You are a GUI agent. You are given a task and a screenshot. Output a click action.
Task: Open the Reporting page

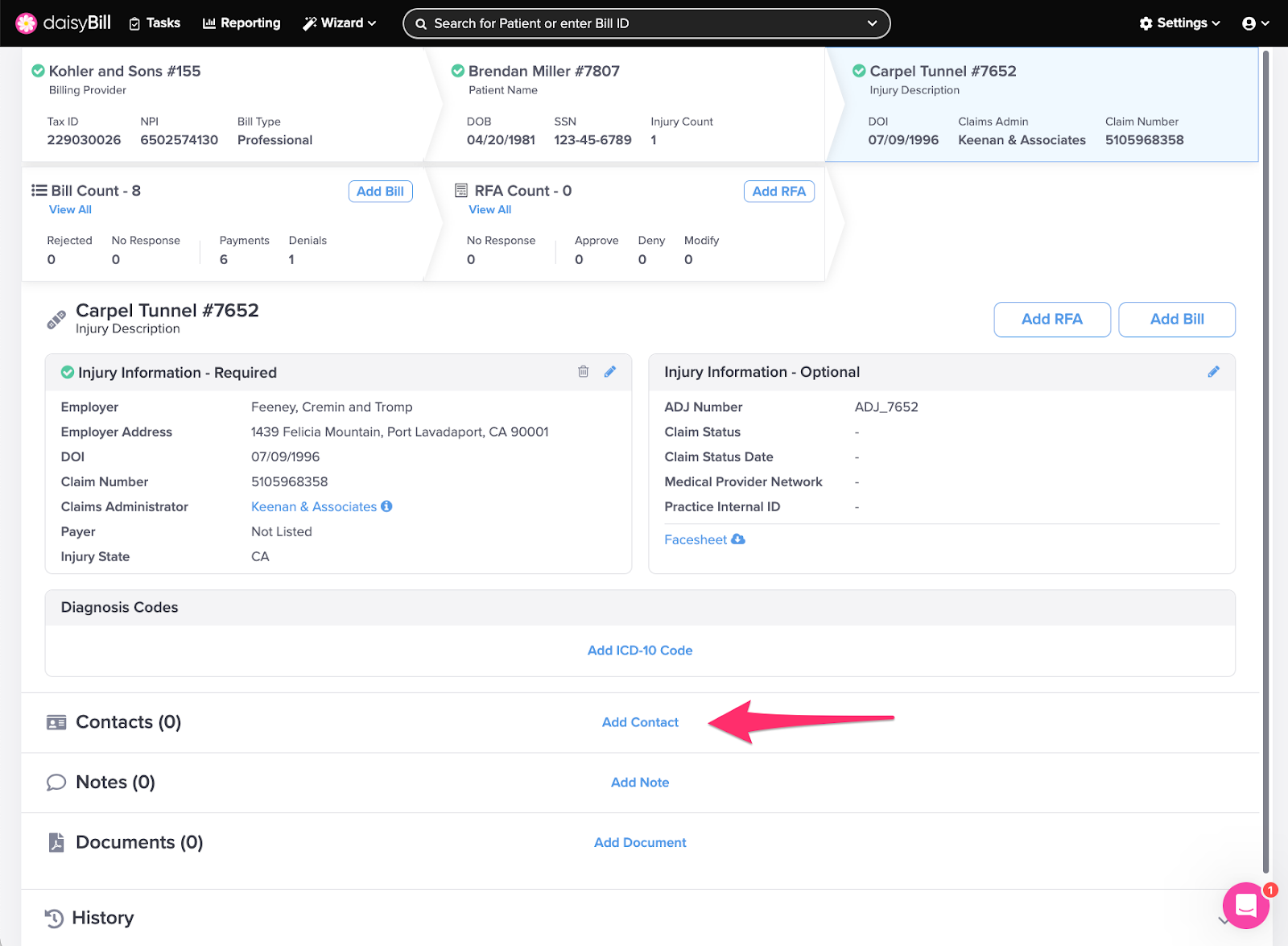coord(242,23)
